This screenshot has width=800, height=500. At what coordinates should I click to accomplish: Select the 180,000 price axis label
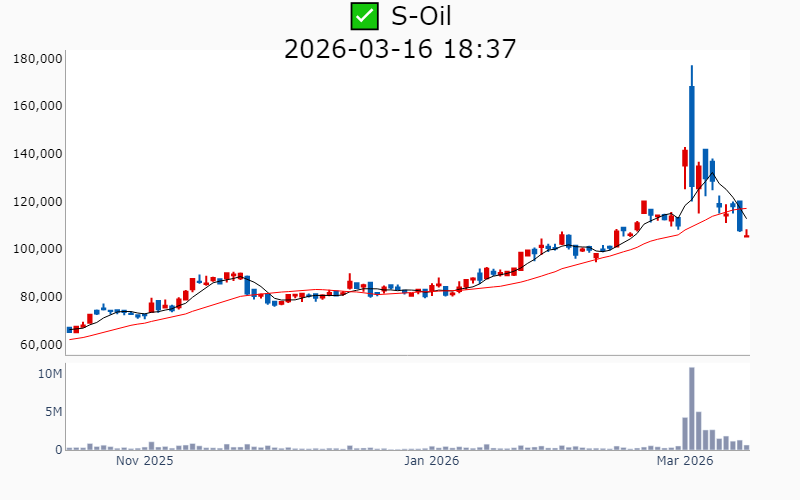coord(37,59)
